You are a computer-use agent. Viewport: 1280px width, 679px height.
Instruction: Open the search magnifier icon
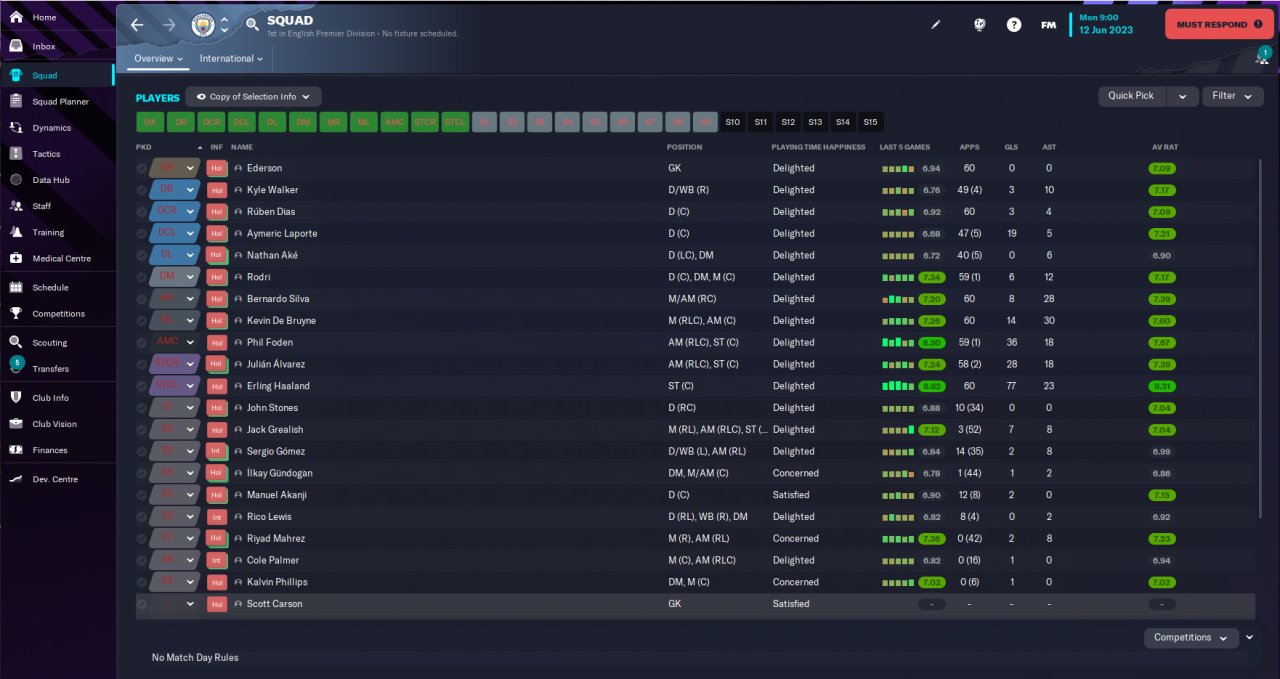click(252, 25)
